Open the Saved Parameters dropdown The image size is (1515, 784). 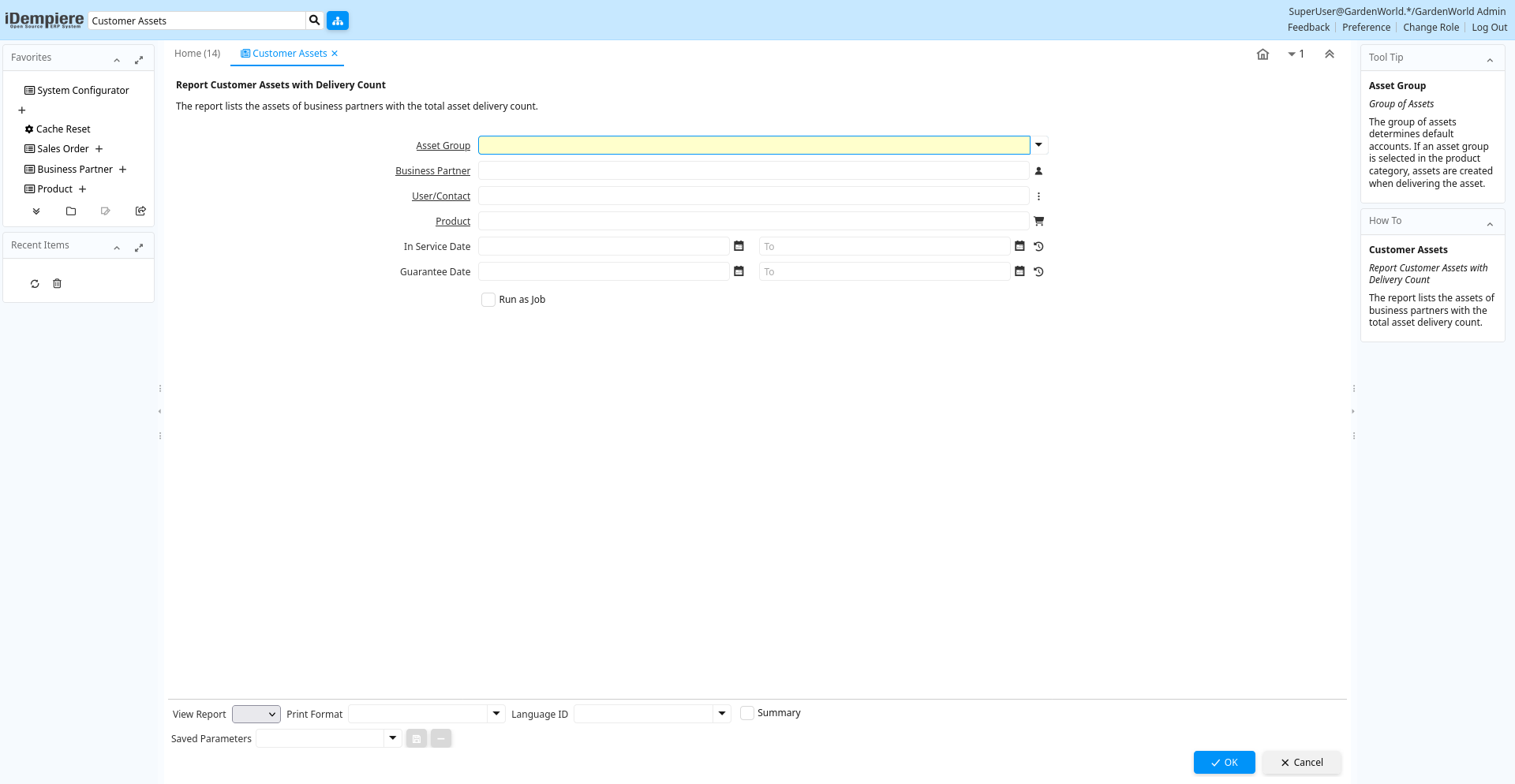[x=392, y=738]
